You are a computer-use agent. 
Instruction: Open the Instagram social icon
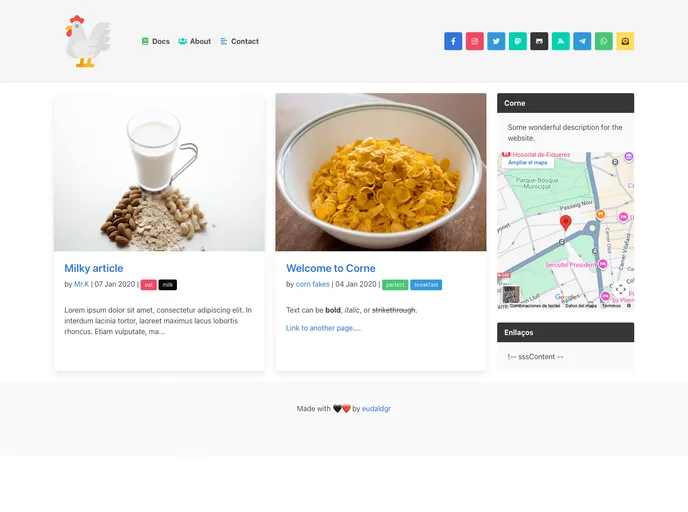pyautogui.click(x=474, y=41)
